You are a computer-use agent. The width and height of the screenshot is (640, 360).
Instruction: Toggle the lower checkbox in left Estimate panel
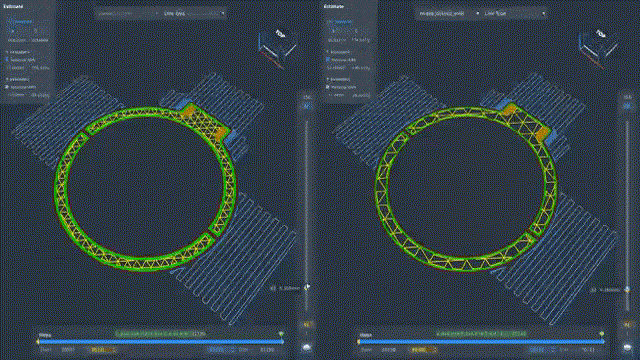[7, 87]
